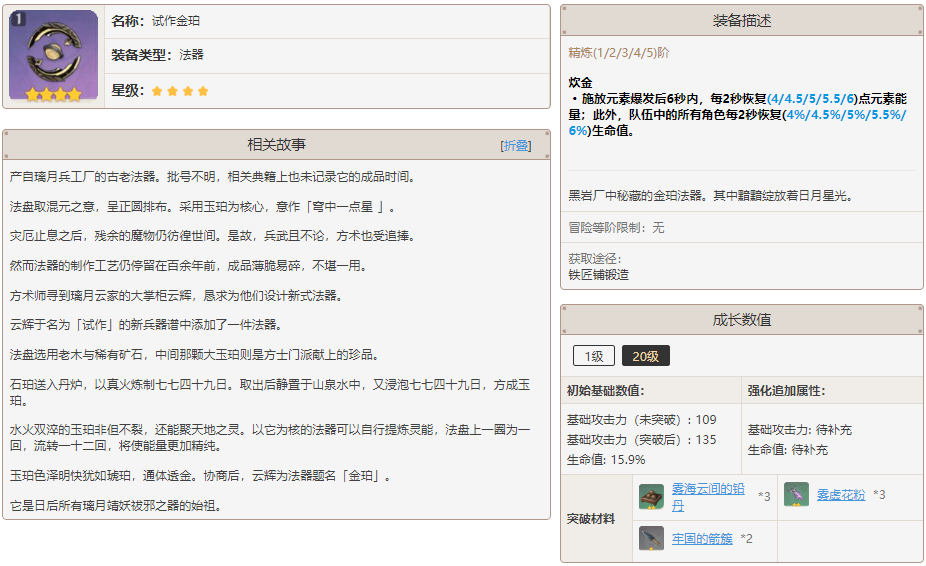Select the 20级 level tab
926x566 pixels.
(x=645, y=356)
